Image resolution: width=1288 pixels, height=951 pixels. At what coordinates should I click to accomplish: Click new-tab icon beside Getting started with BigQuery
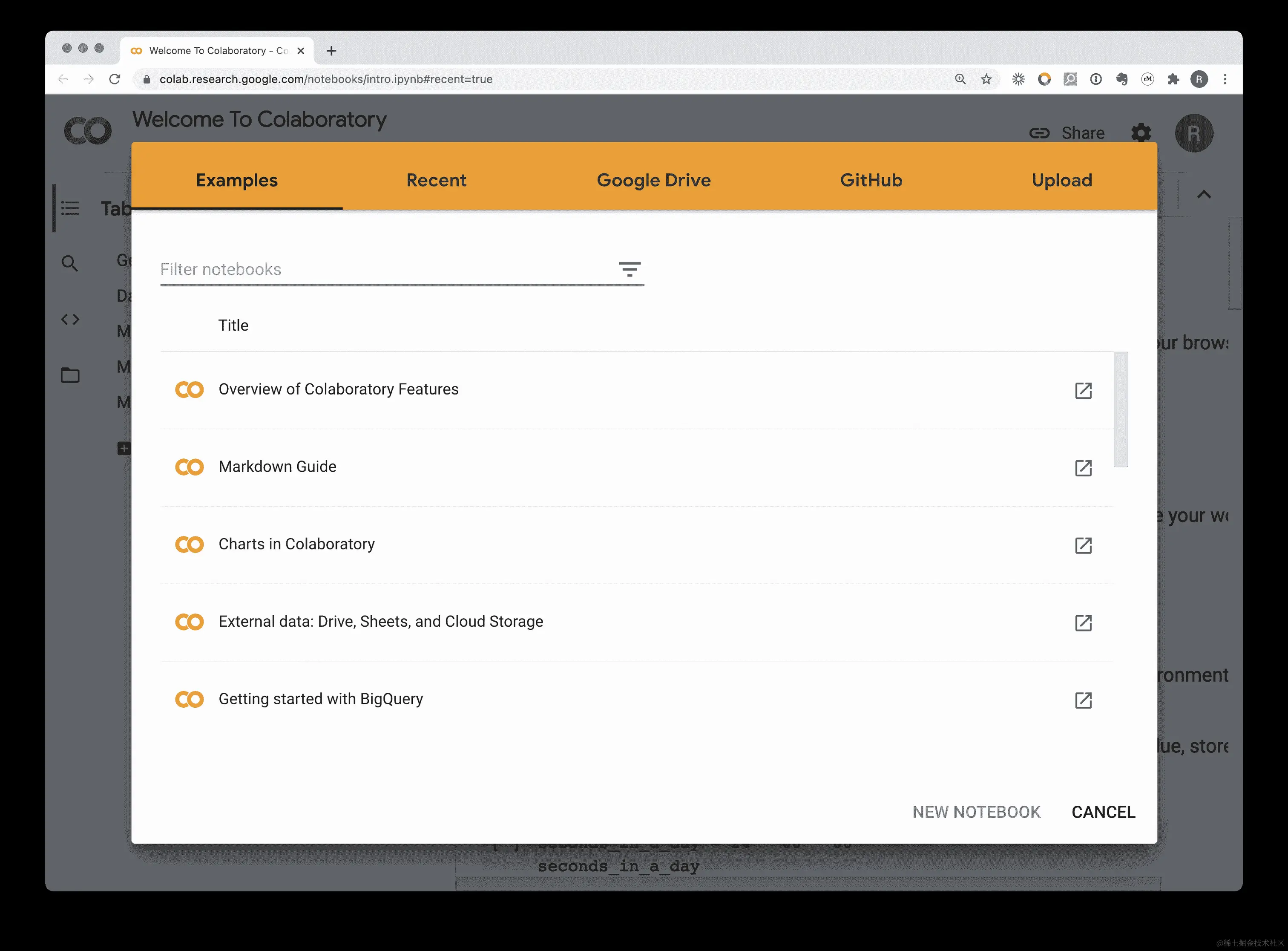point(1083,700)
